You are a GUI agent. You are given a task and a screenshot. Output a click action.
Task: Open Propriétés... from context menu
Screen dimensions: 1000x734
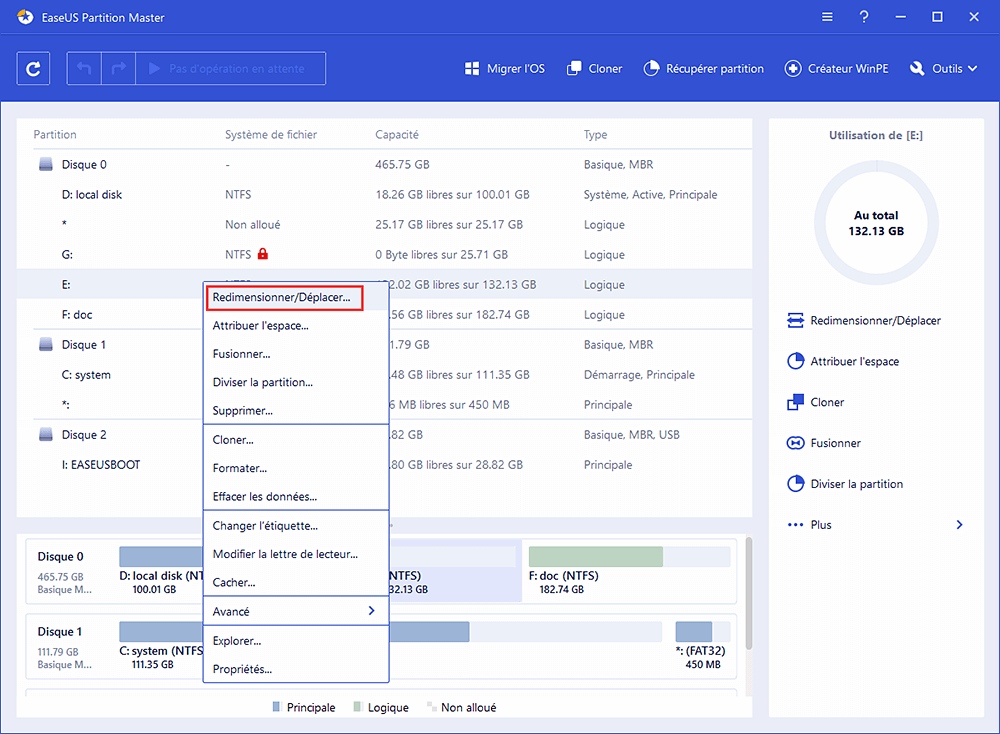coord(296,669)
